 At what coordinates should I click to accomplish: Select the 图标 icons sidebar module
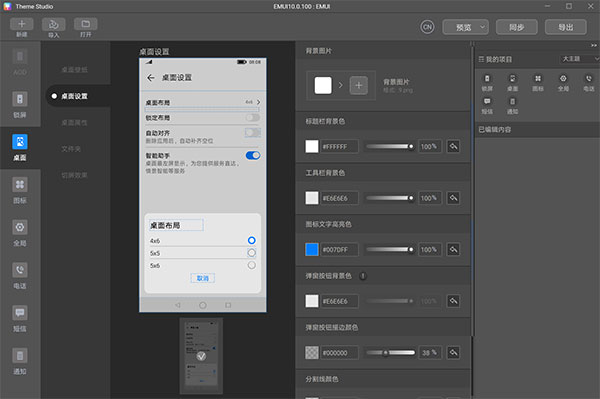20,185
